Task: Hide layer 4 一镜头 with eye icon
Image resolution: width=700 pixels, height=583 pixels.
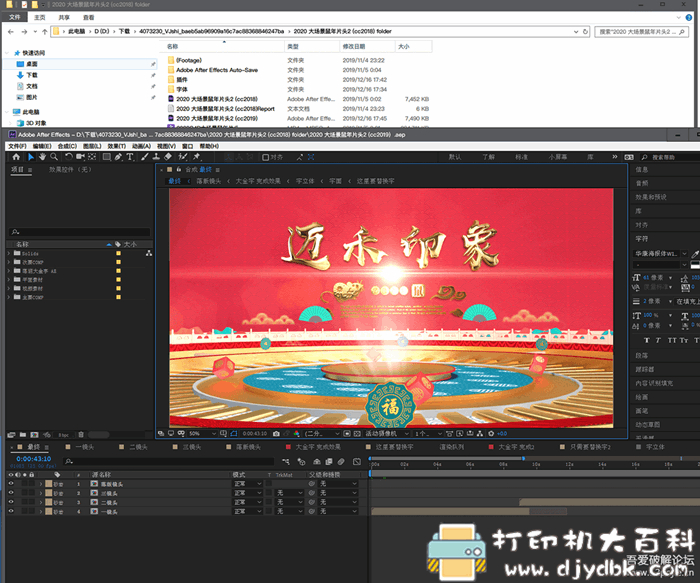Action: (11, 512)
